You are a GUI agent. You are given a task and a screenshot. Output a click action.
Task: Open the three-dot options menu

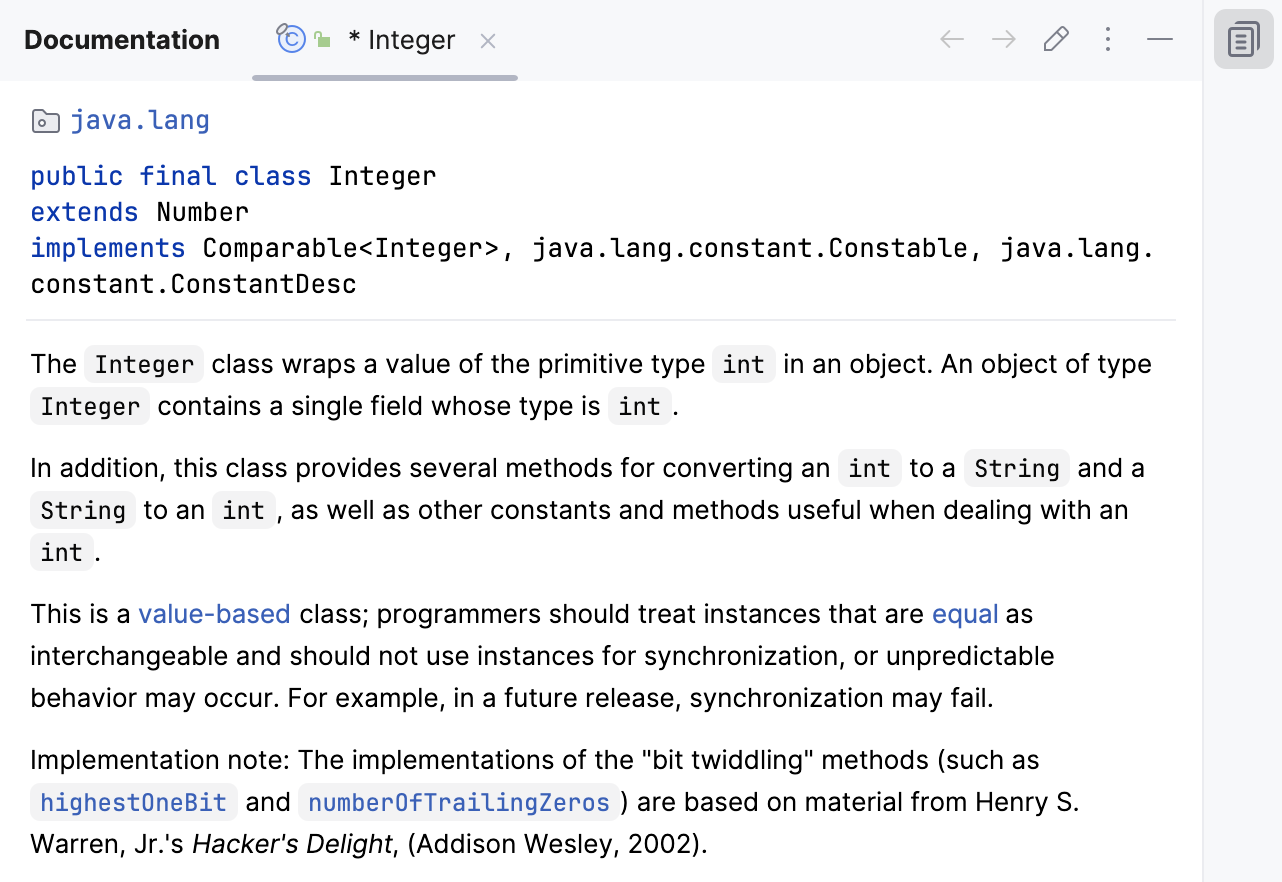1107,39
